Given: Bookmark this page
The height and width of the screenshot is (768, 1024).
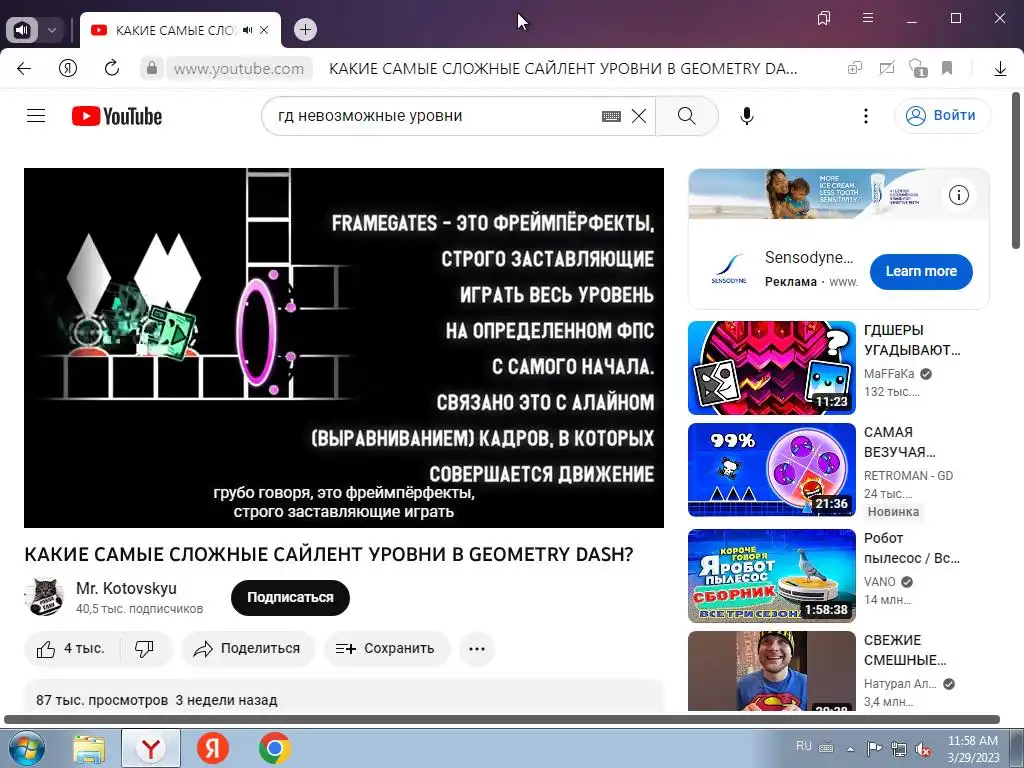Looking at the screenshot, I should pos(947,68).
